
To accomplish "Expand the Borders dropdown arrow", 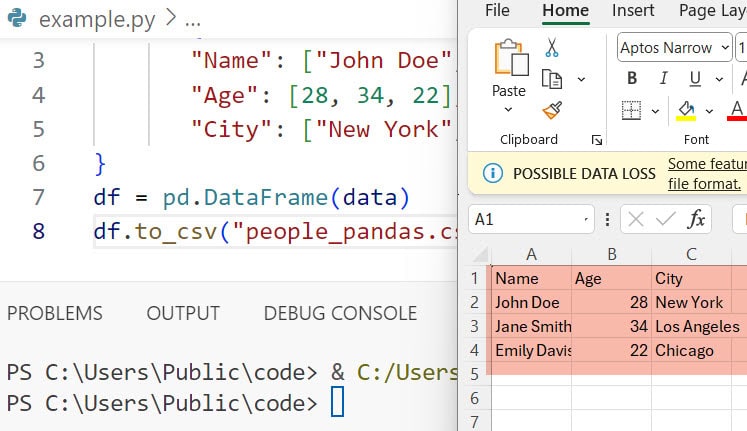I will pos(655,111).
